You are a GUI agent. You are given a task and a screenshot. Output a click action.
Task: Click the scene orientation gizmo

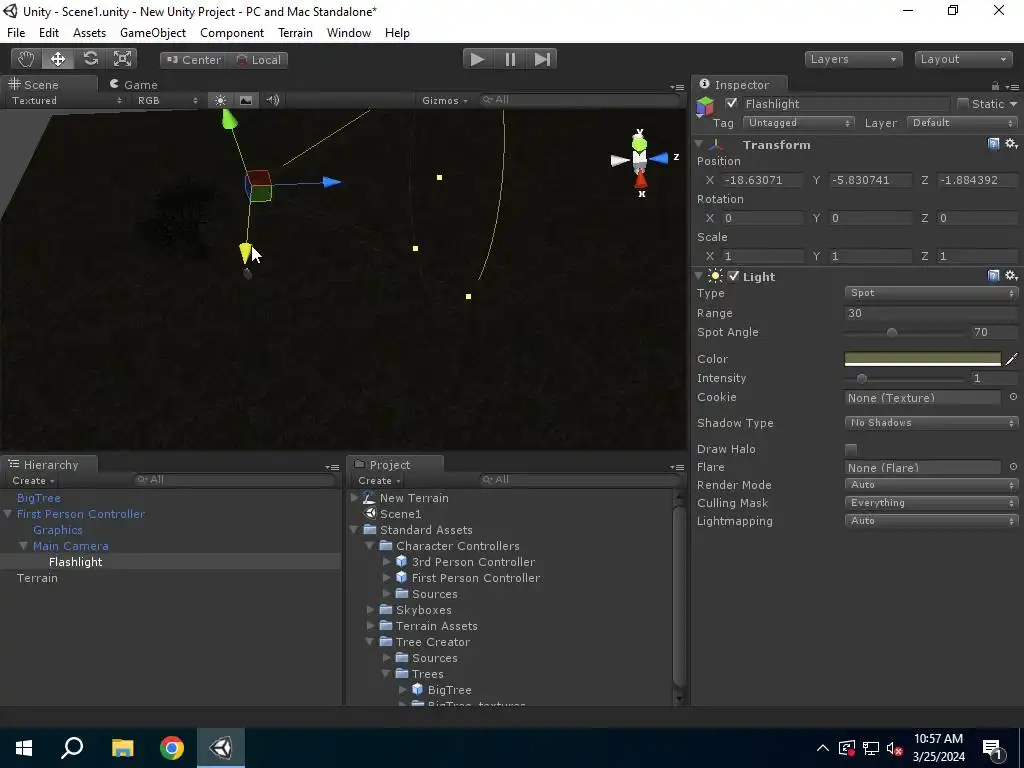pos(640,161)
